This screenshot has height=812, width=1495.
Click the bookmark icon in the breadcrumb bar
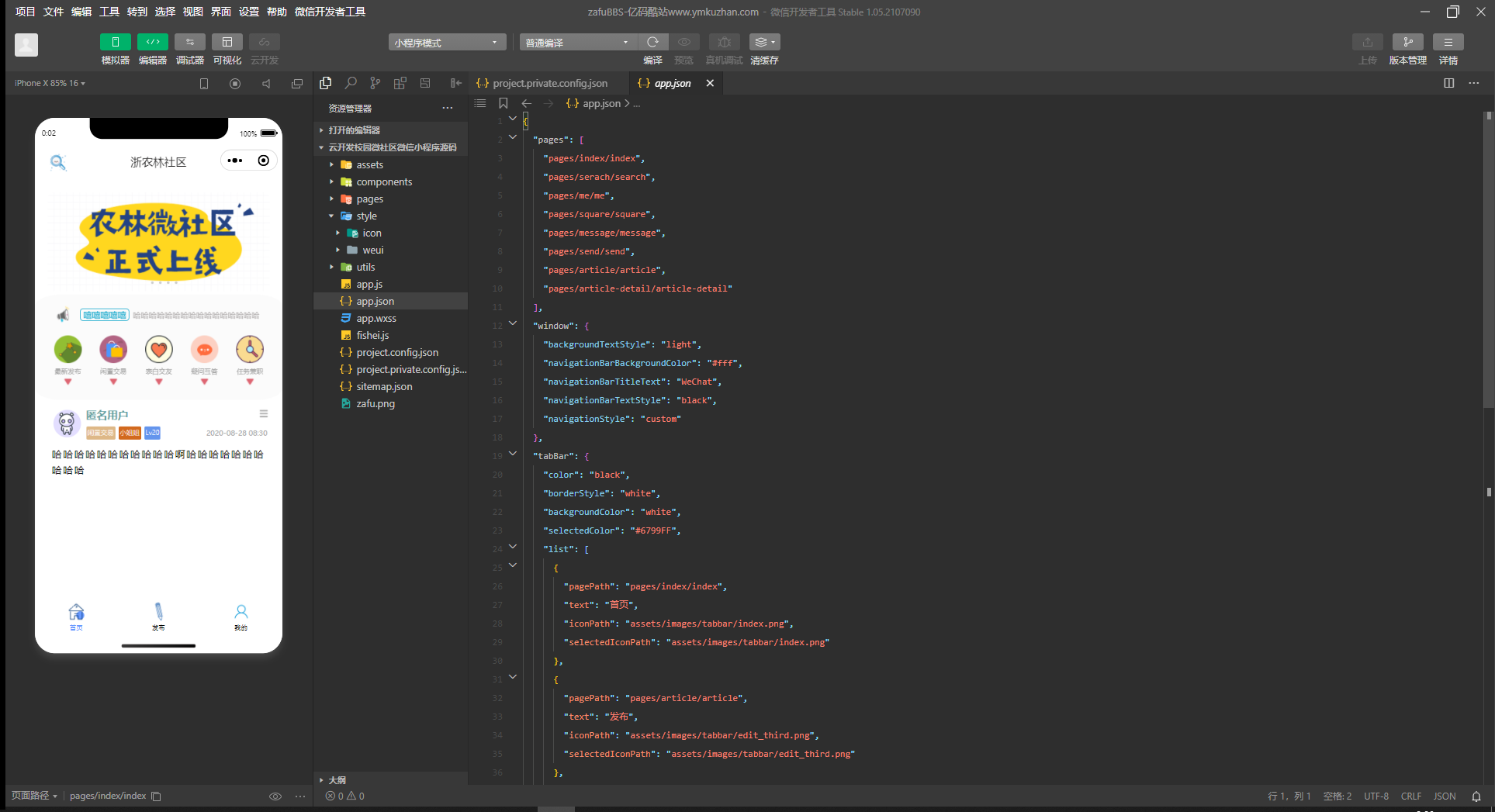click(x=503, y=103)
